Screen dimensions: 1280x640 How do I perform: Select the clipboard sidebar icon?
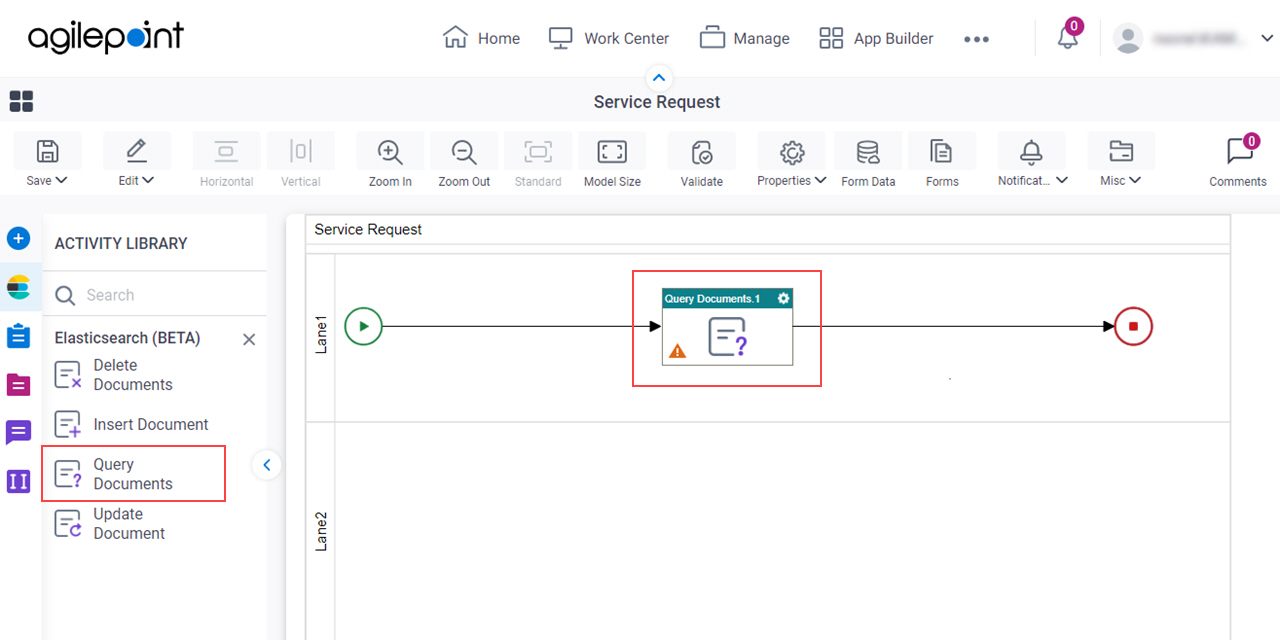coord(18,336)
